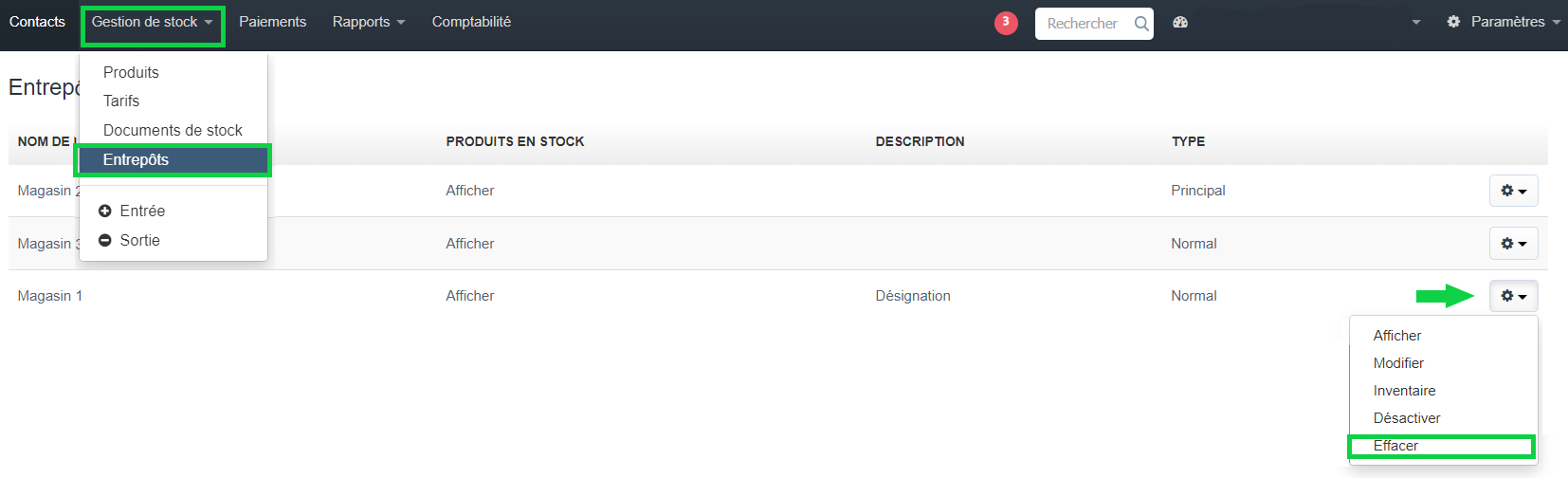Select Désactiver in the actions menu

[x=1406, y=418]
